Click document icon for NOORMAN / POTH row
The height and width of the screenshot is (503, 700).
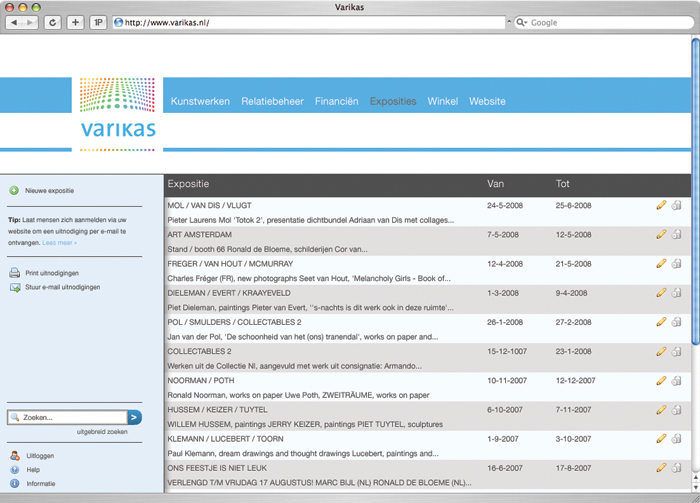[x=677, y=380]
